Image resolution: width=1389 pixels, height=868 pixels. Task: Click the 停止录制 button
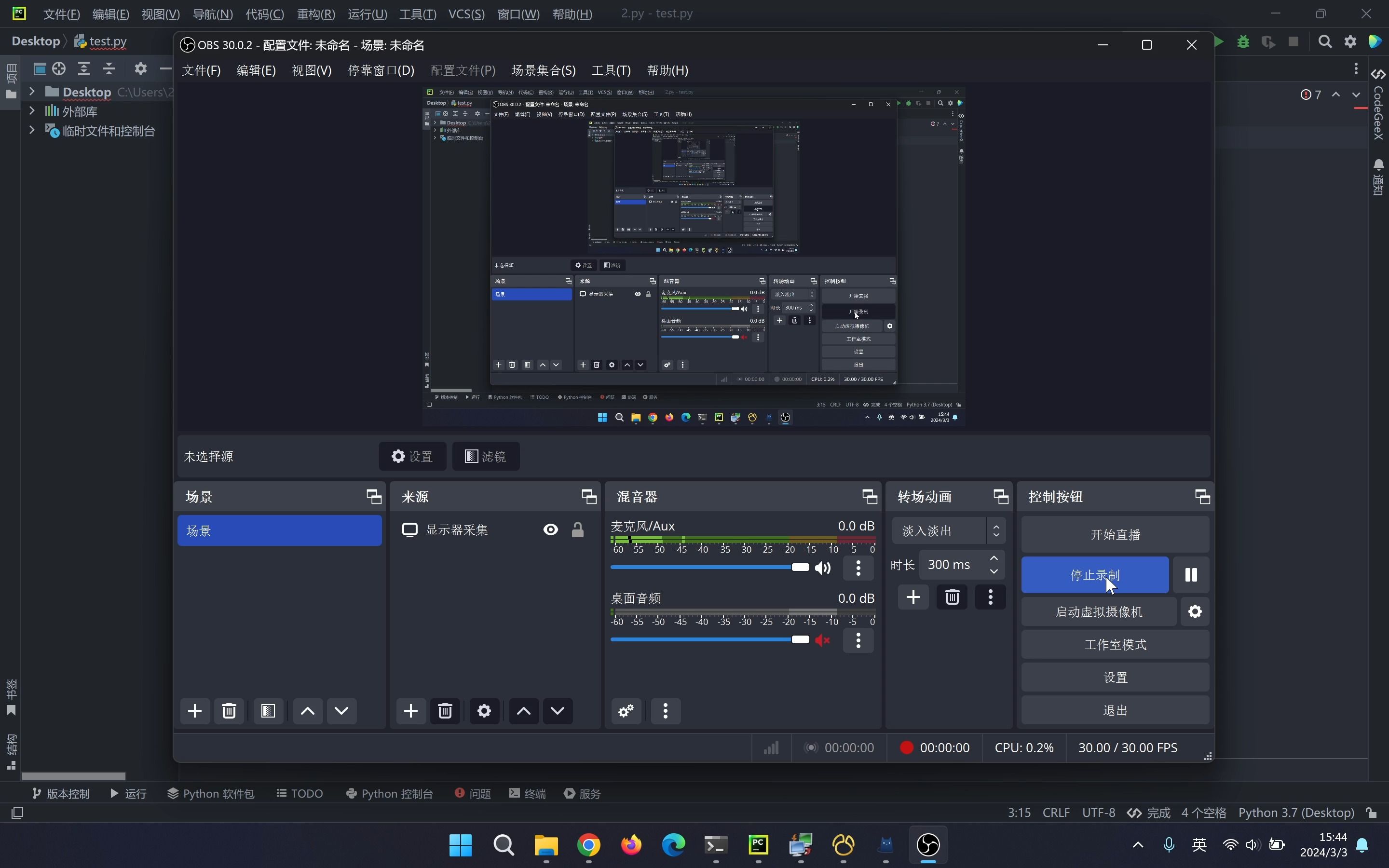click(1094, 575)
